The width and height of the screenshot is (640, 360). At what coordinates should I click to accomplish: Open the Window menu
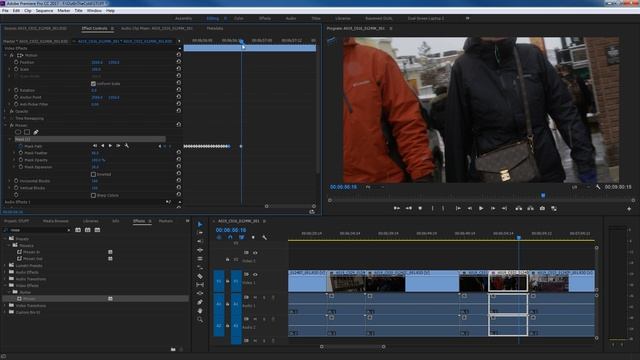(94, 11)
